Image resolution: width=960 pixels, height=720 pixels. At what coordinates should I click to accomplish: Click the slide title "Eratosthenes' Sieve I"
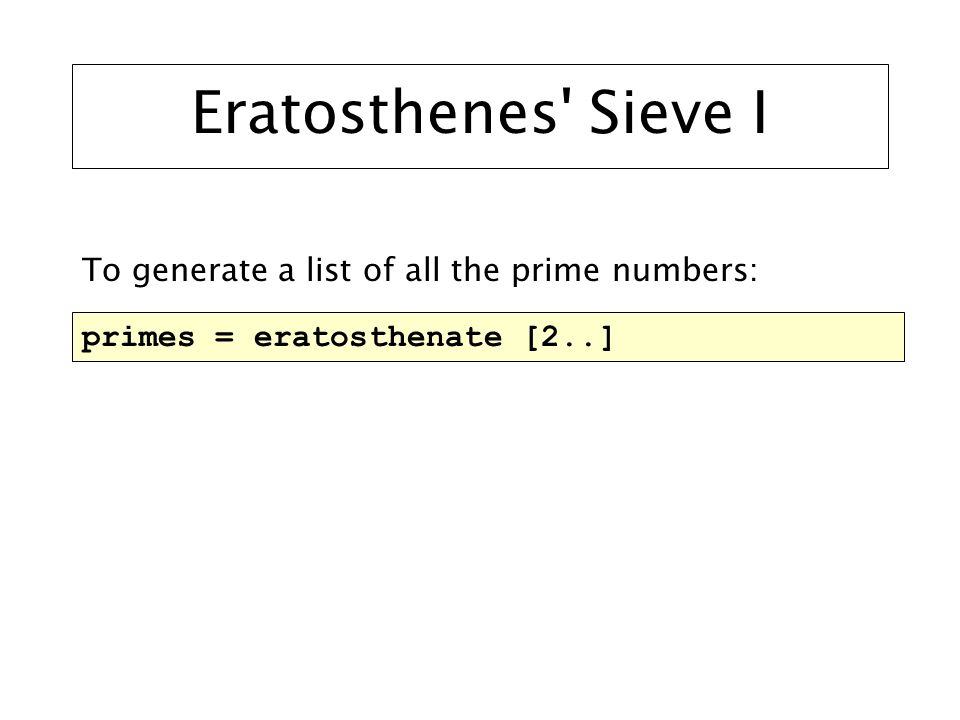pos(479,113)
